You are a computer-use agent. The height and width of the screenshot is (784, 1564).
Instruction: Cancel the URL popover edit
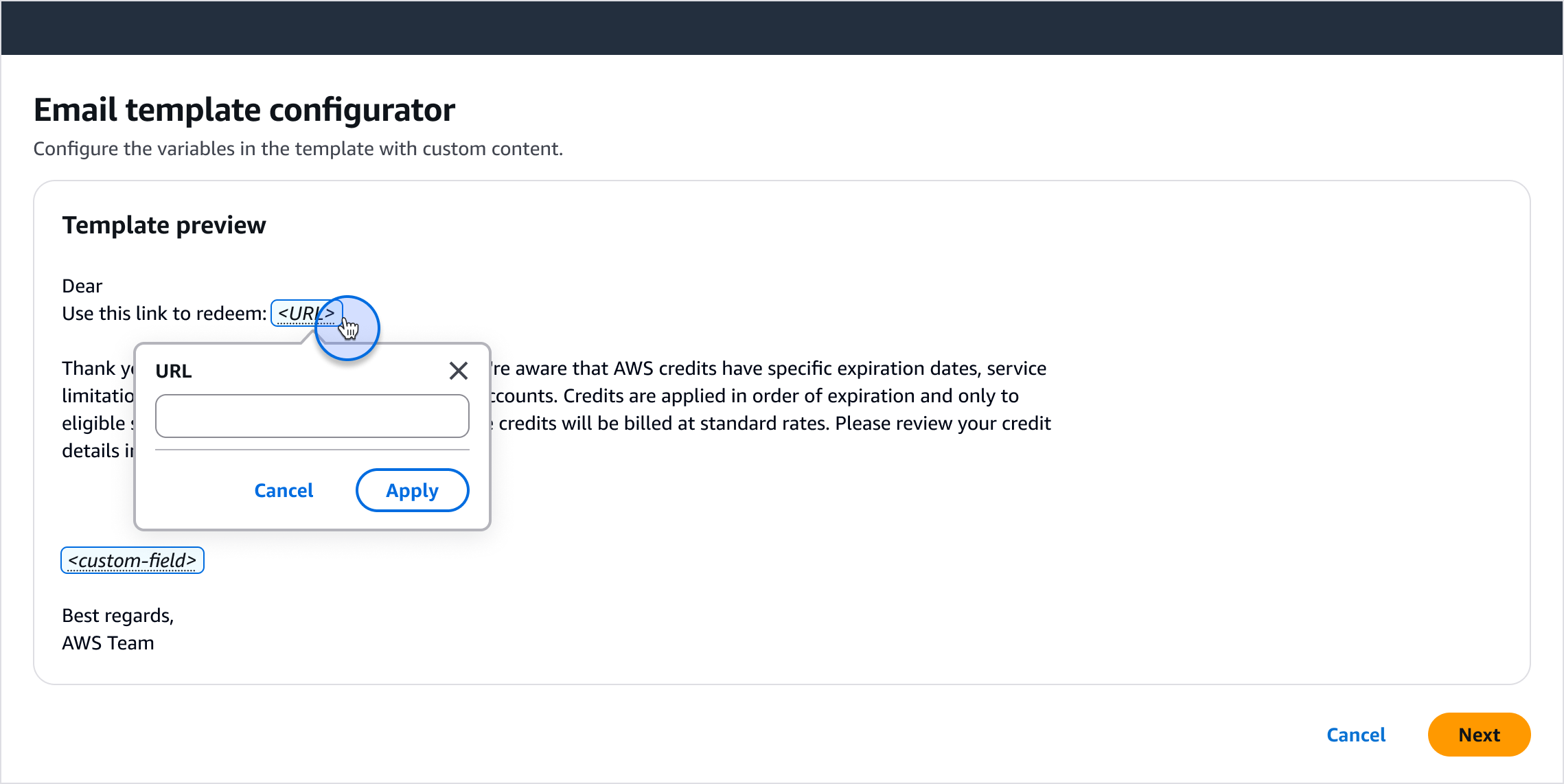point(284,490)
